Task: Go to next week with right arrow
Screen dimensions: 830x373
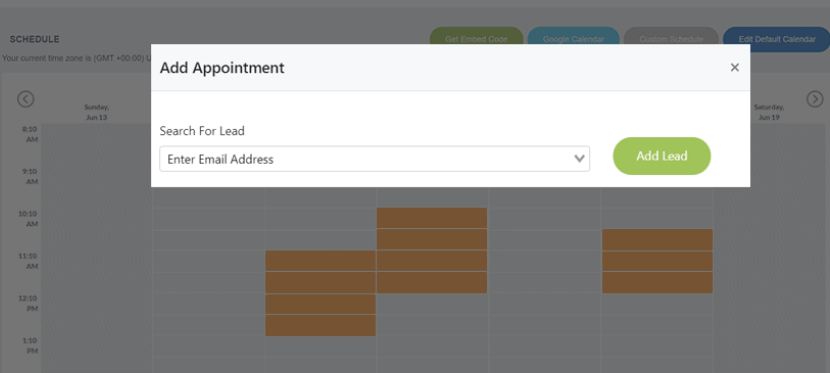Action: tap(815, 99)
